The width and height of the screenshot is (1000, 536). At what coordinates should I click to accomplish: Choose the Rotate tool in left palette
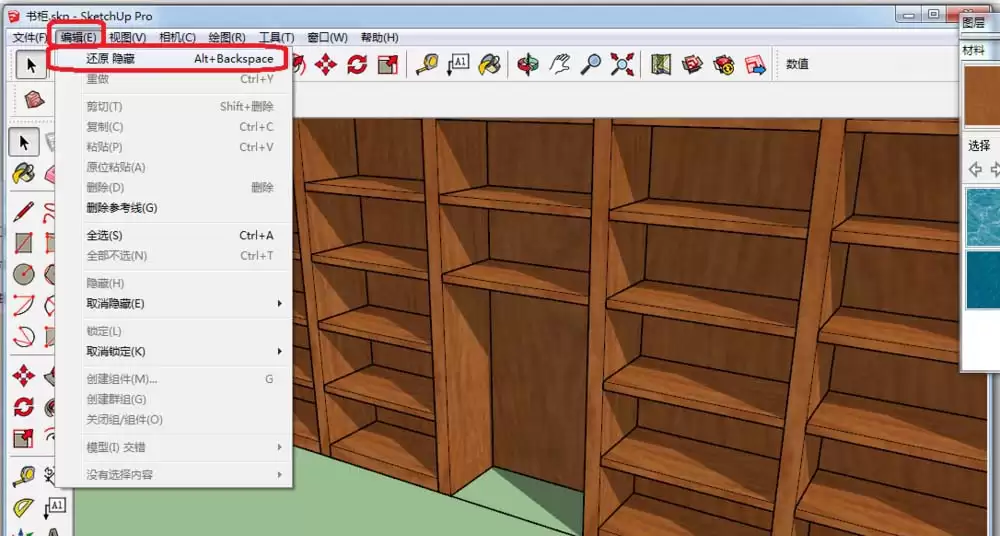tap(24, 406)
